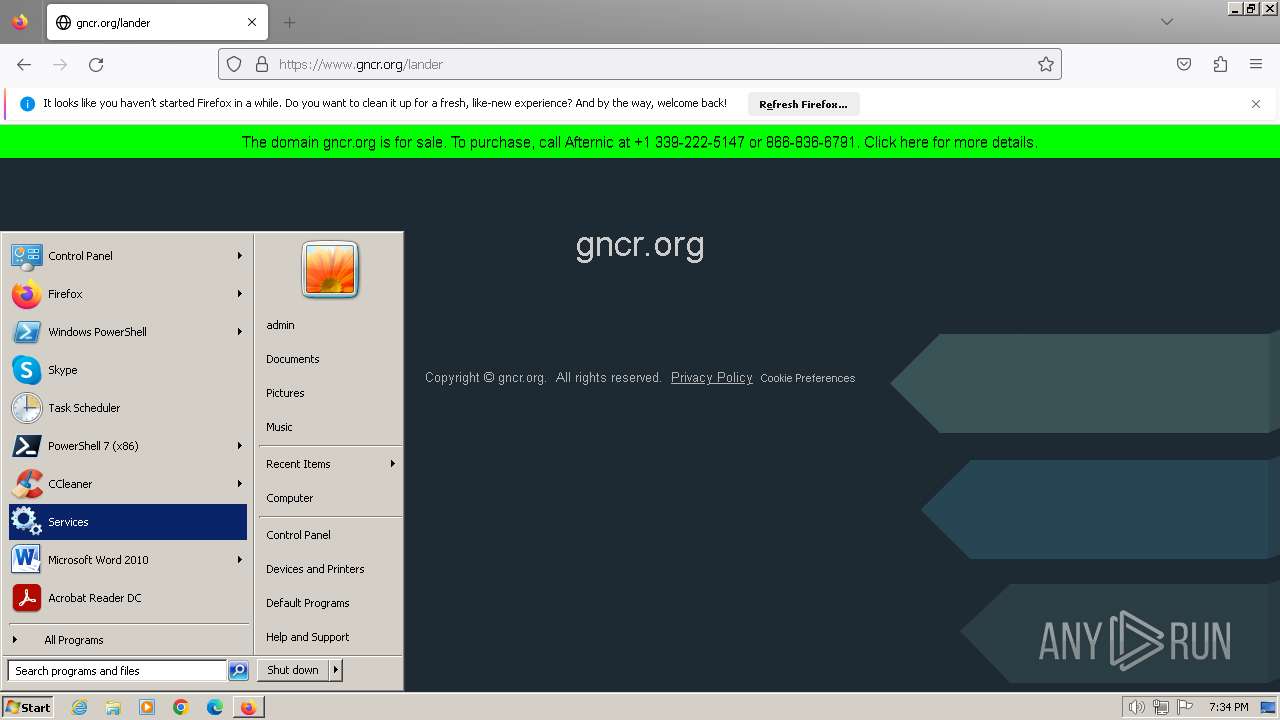
Task: List all tabs with the chevron
Action: pos(1167,22)
